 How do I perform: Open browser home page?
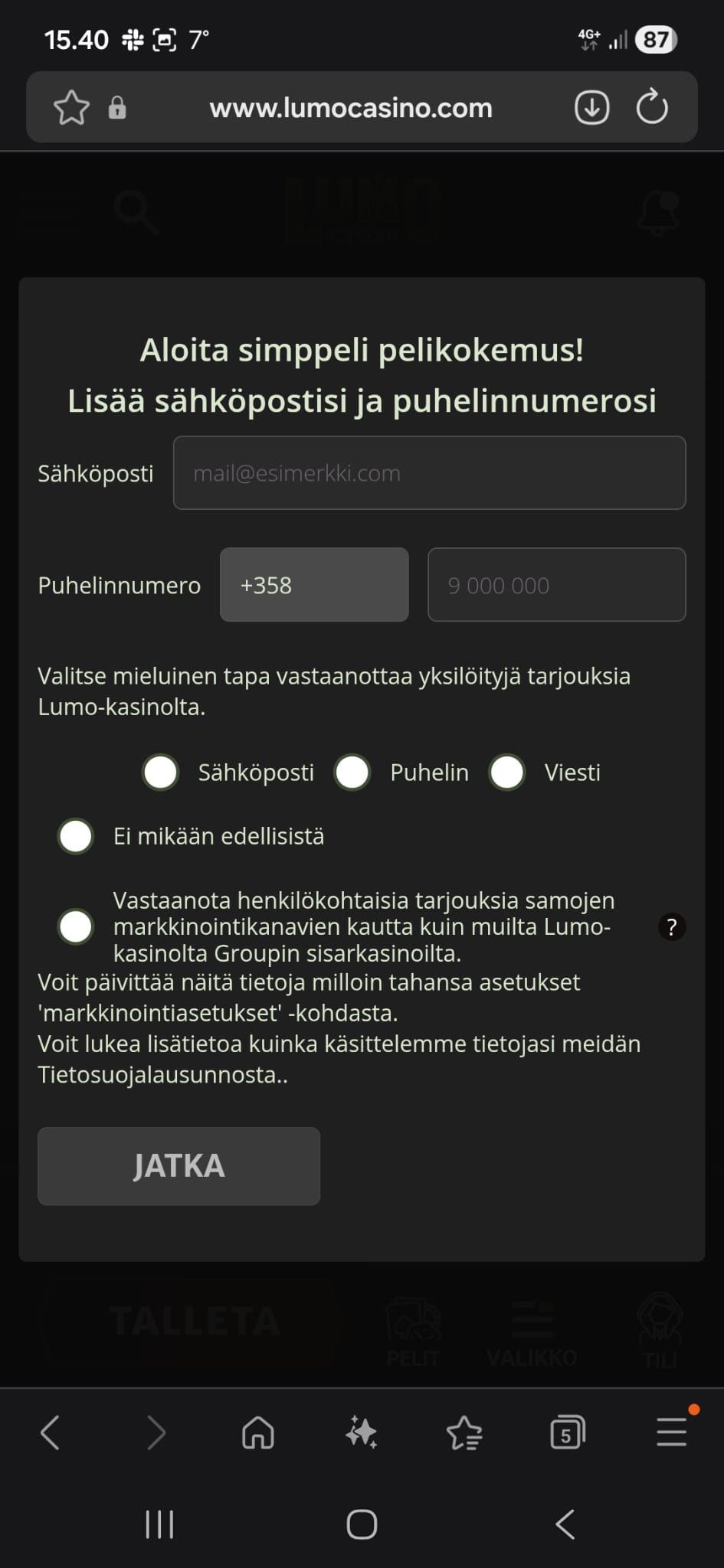point(257,1432)
